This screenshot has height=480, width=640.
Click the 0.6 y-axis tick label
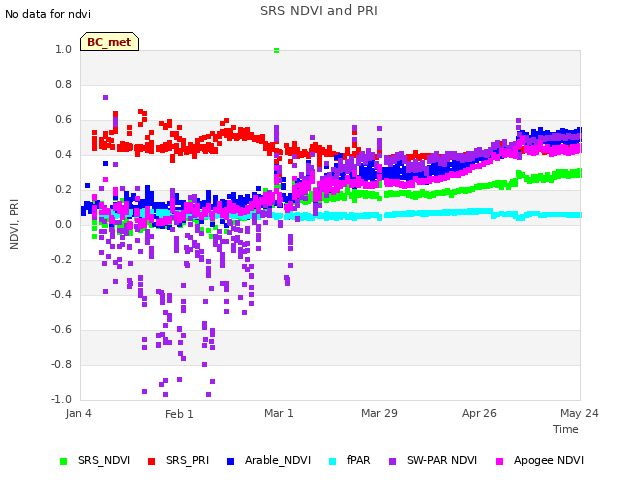[x=63, y=120]
